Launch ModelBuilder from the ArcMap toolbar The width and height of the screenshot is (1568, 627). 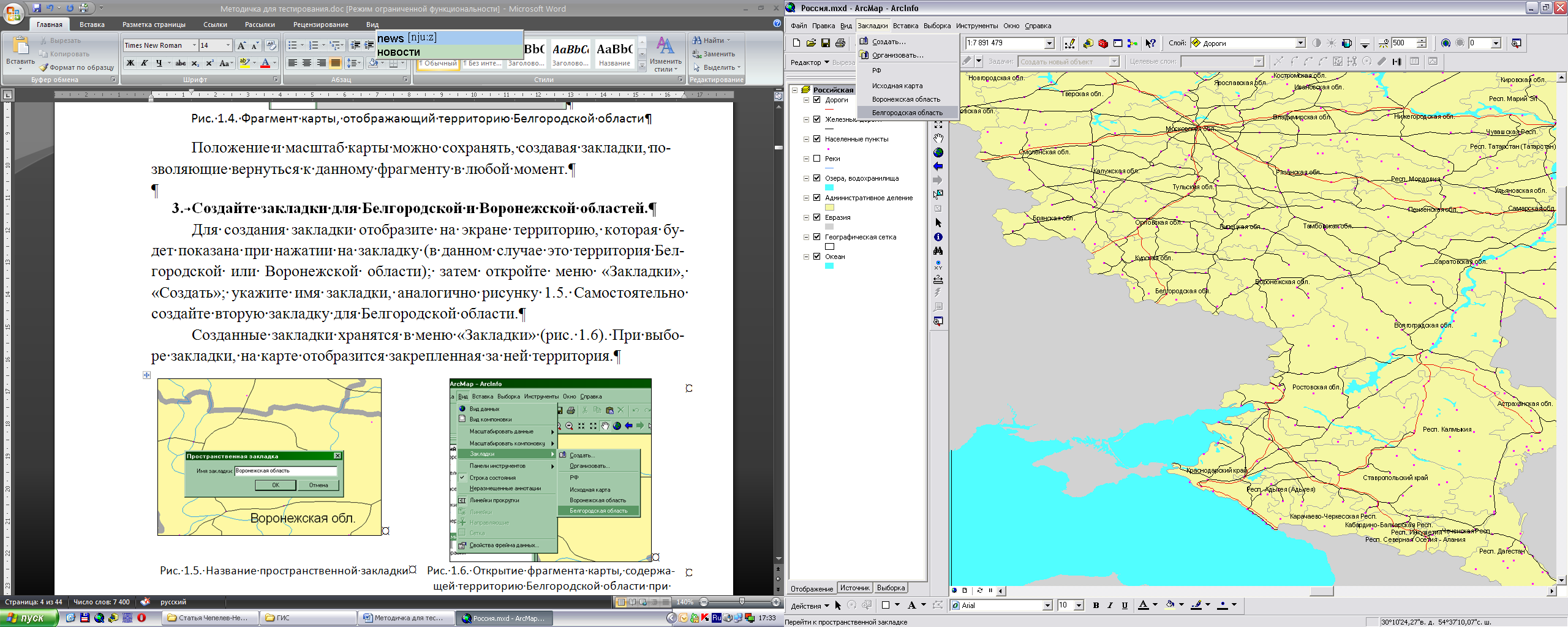[1132, 43]
